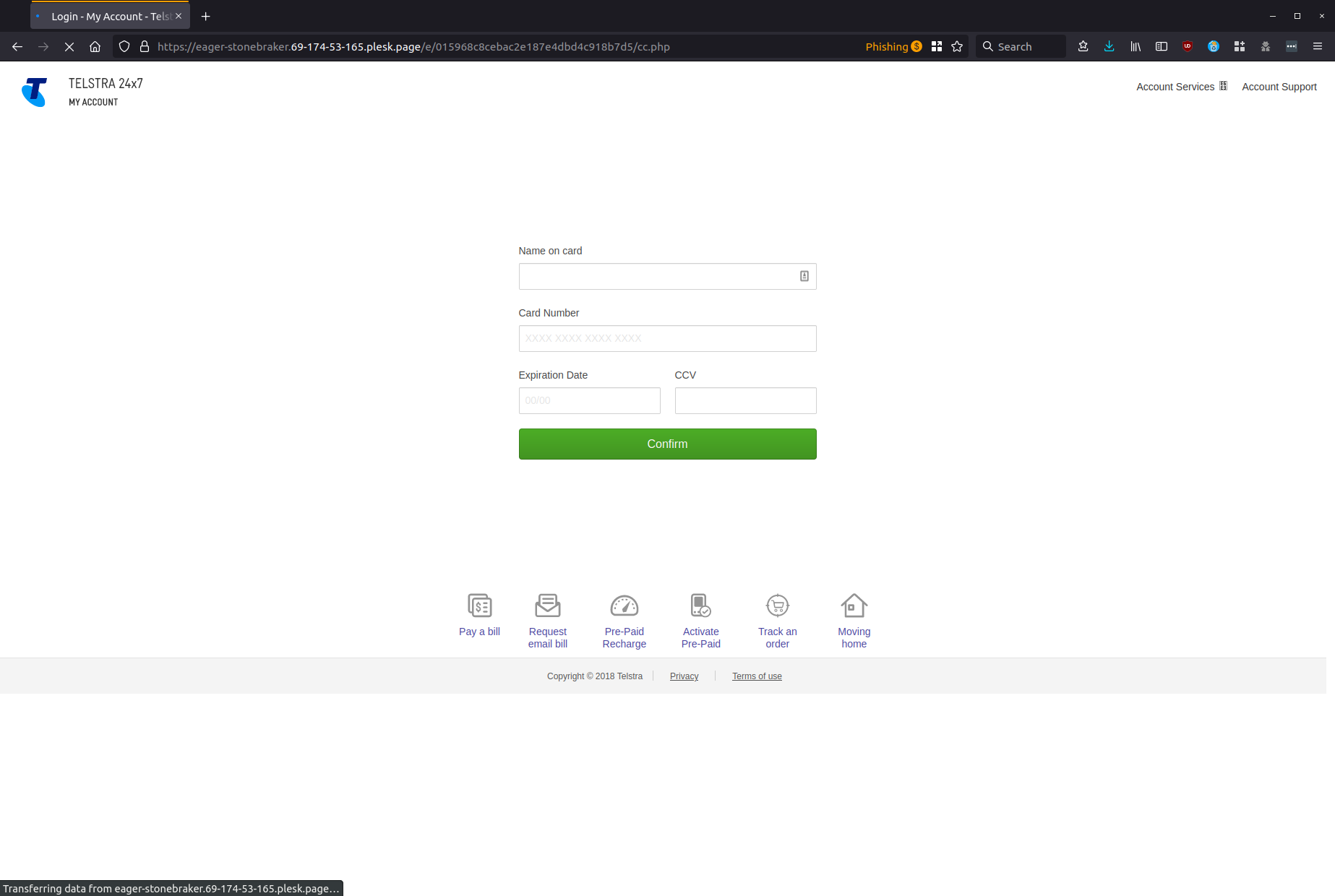The image size is (1335, 896).
Task: Click the Telstra logo
Action: [34, 92]
